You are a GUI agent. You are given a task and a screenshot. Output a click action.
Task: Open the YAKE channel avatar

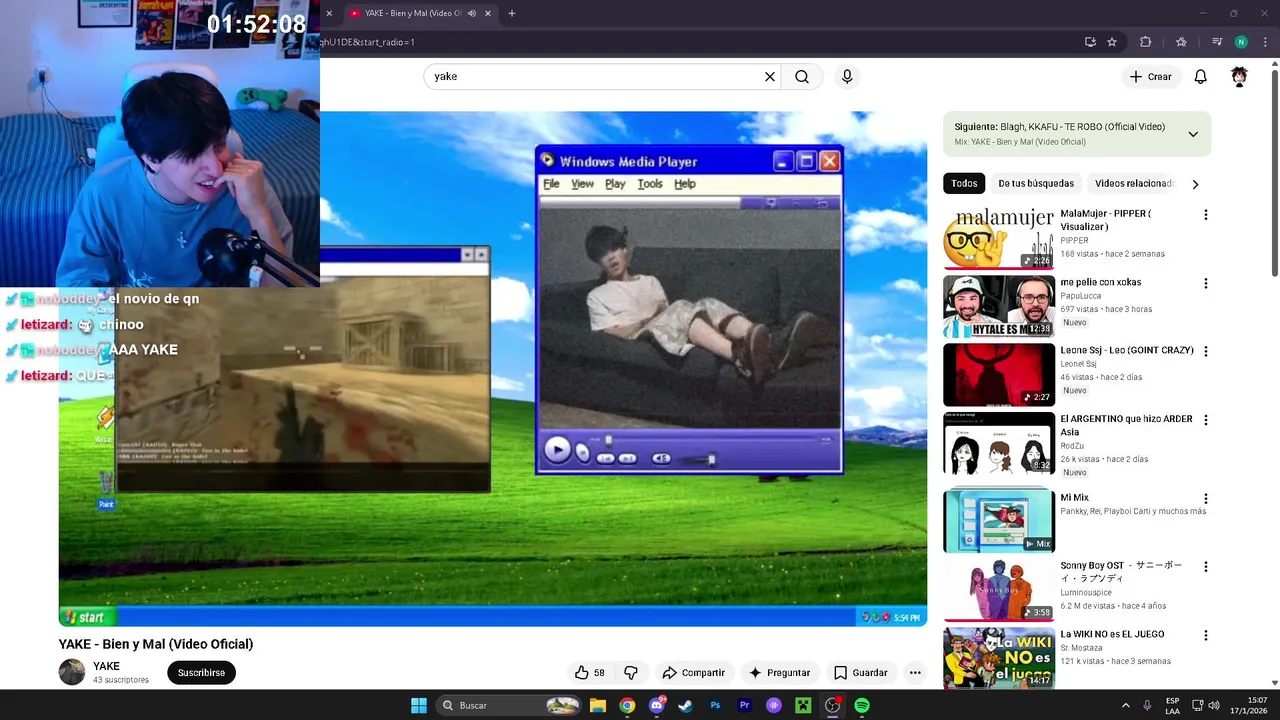tap(72, 672)
